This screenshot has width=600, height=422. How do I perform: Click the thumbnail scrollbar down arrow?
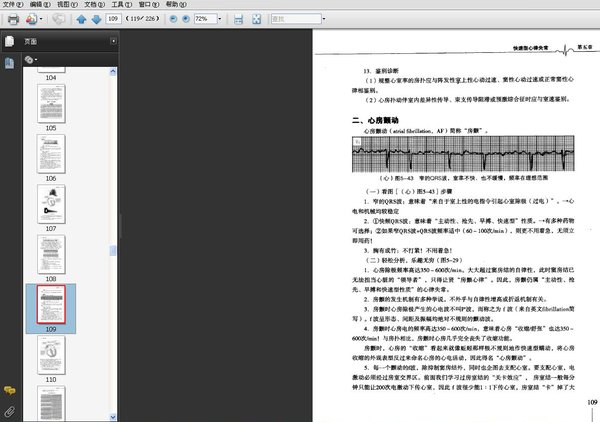pos(113,417)
